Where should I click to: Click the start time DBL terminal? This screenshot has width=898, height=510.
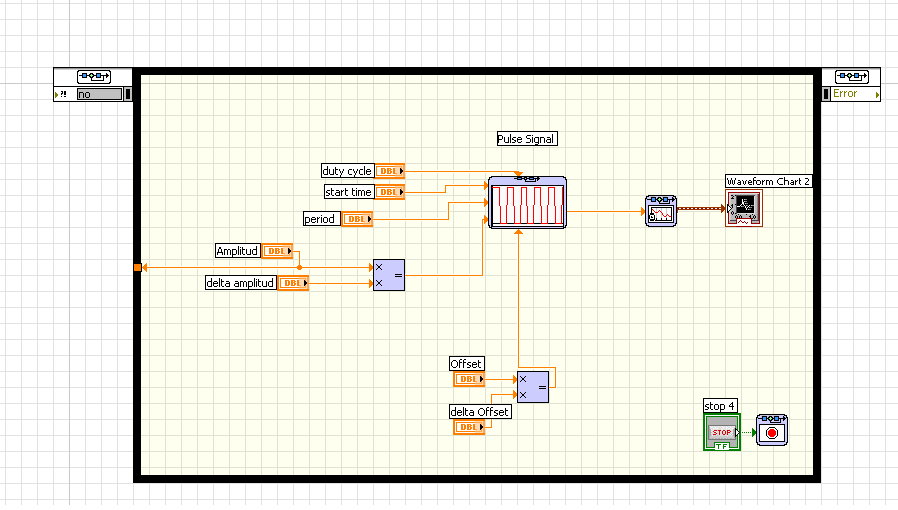[390, 192]
